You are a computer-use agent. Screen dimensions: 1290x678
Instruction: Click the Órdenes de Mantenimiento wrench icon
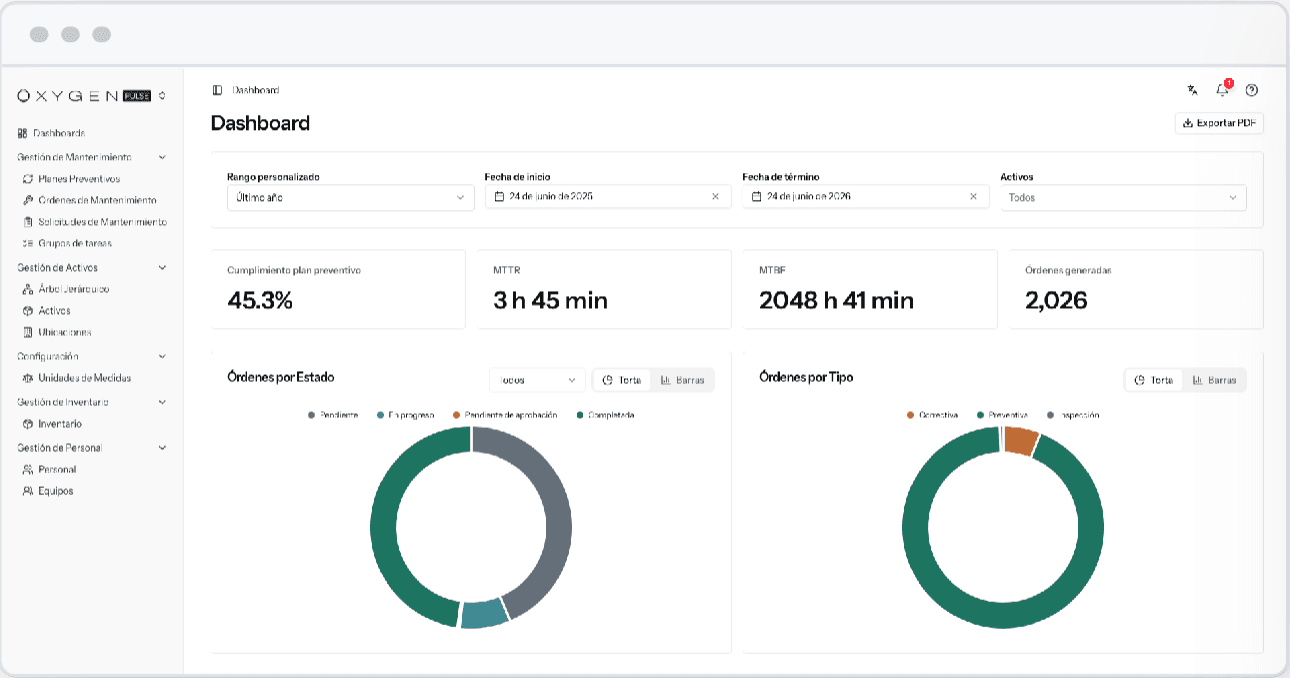(28, 200)
